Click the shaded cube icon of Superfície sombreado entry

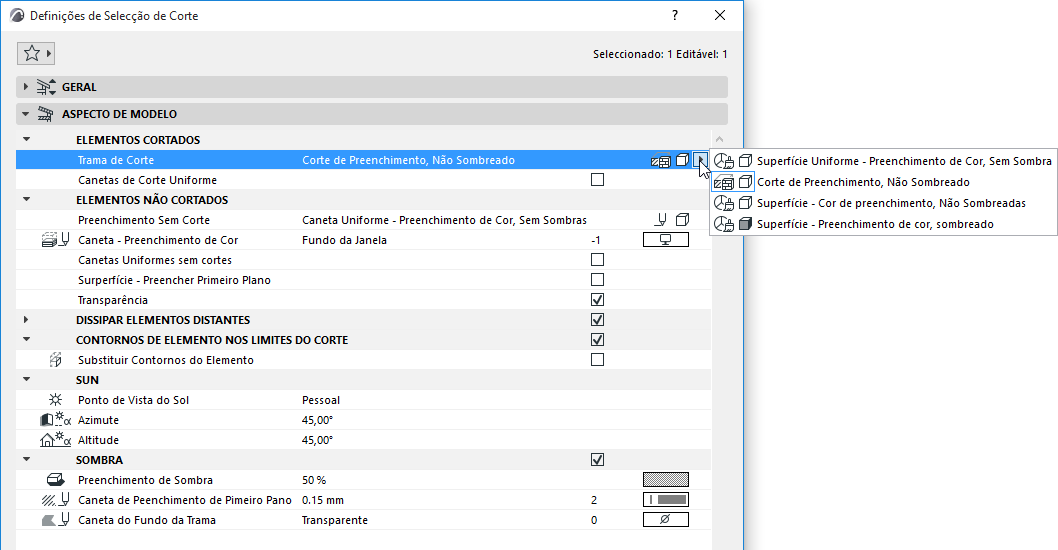point(746,224)
